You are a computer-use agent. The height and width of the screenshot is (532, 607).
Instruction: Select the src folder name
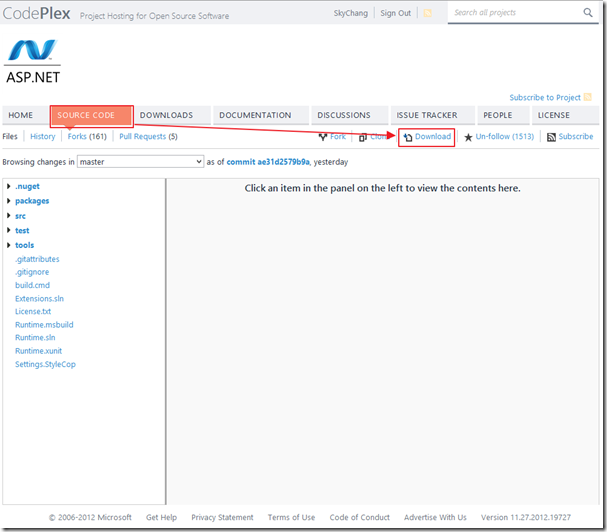[20, 216]
